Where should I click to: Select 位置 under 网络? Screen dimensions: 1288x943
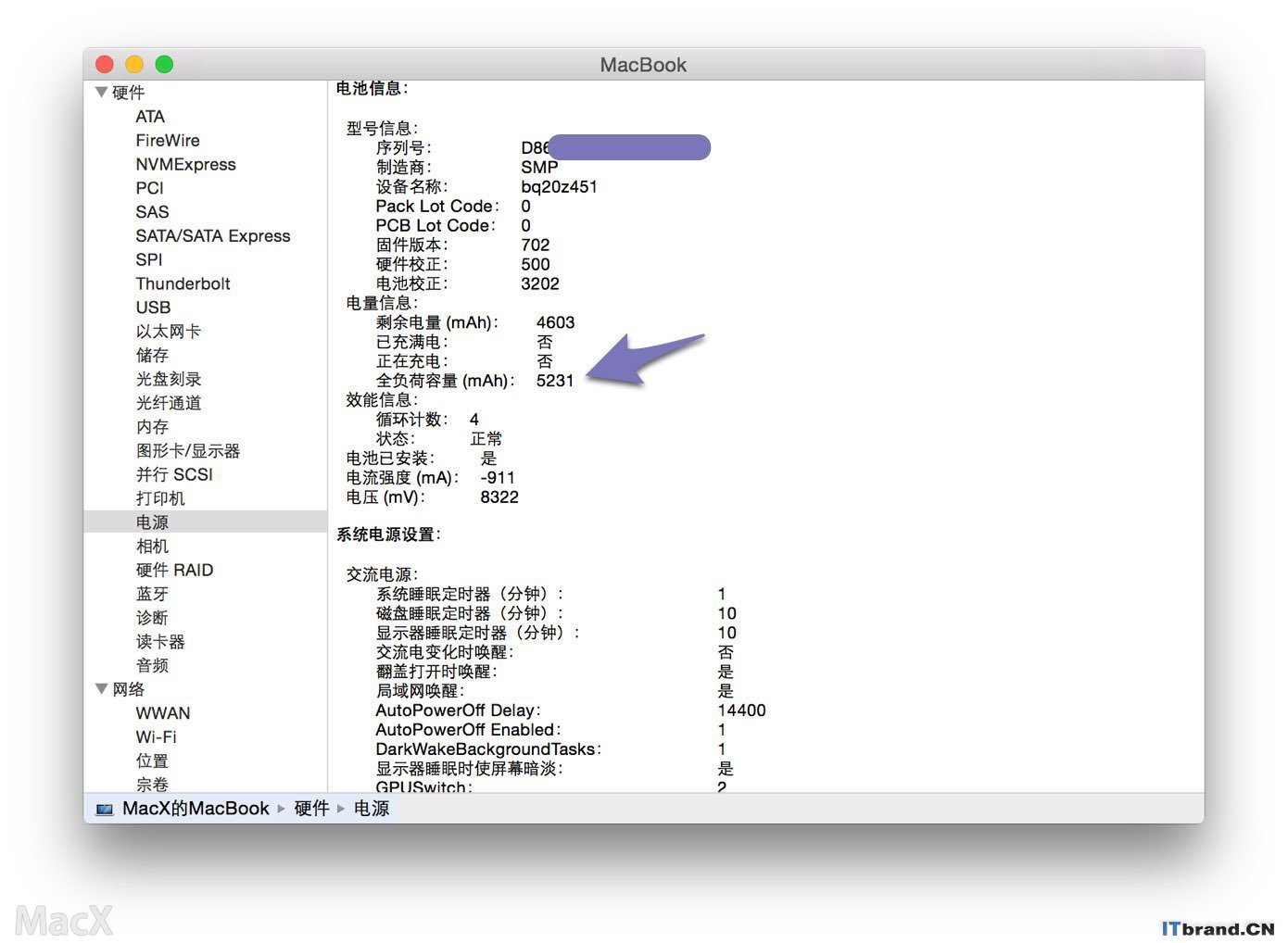152,761
